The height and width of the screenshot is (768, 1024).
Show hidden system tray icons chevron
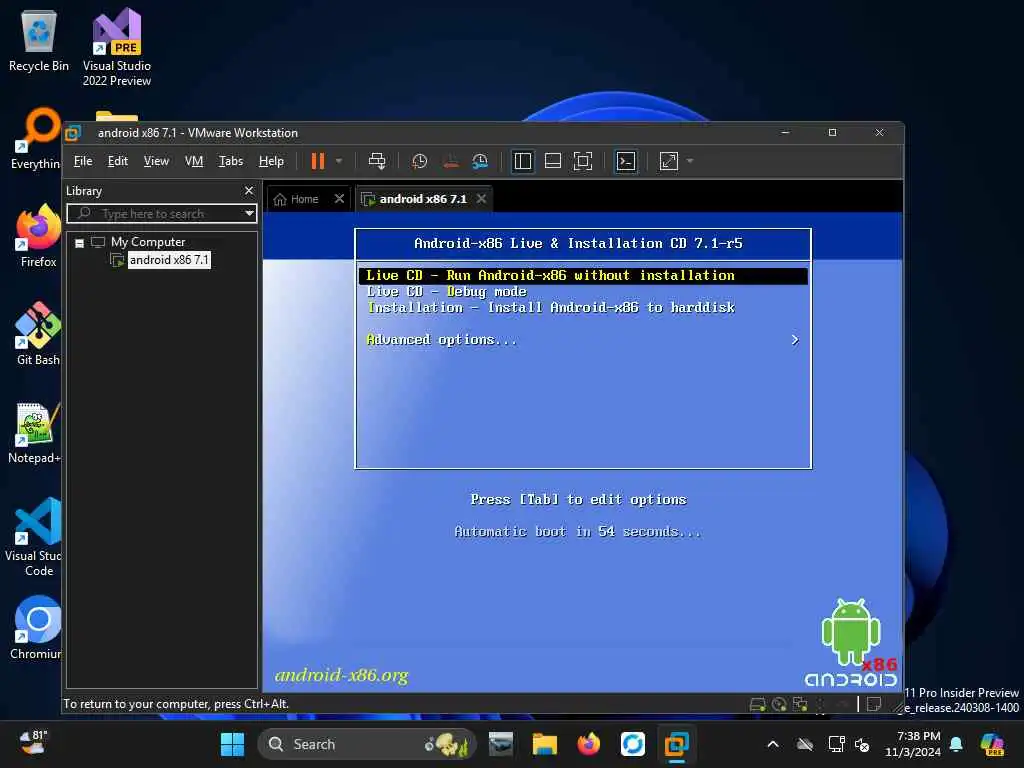773,744
